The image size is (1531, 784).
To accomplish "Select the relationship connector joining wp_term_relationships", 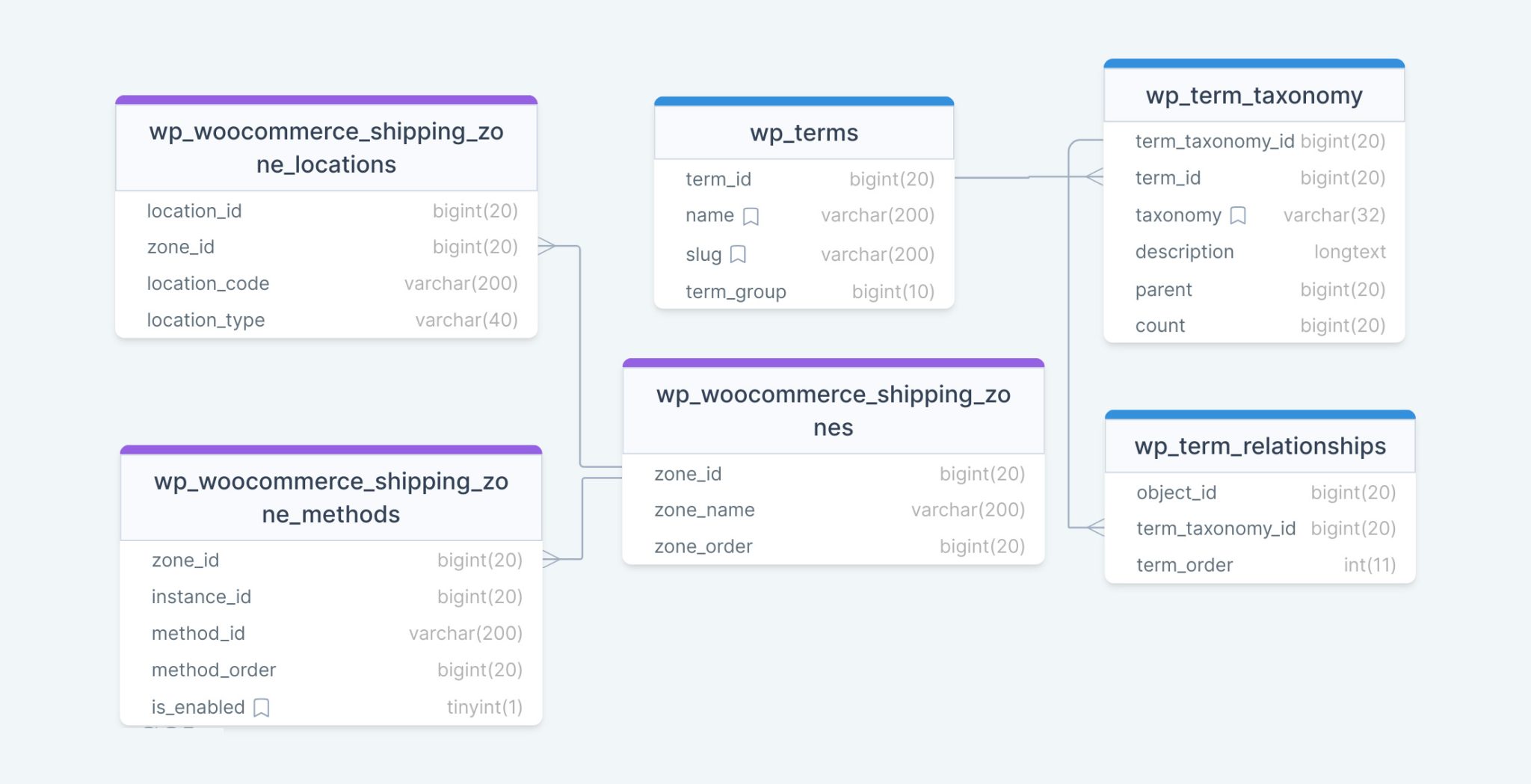I will click(x=1095, y=528).
